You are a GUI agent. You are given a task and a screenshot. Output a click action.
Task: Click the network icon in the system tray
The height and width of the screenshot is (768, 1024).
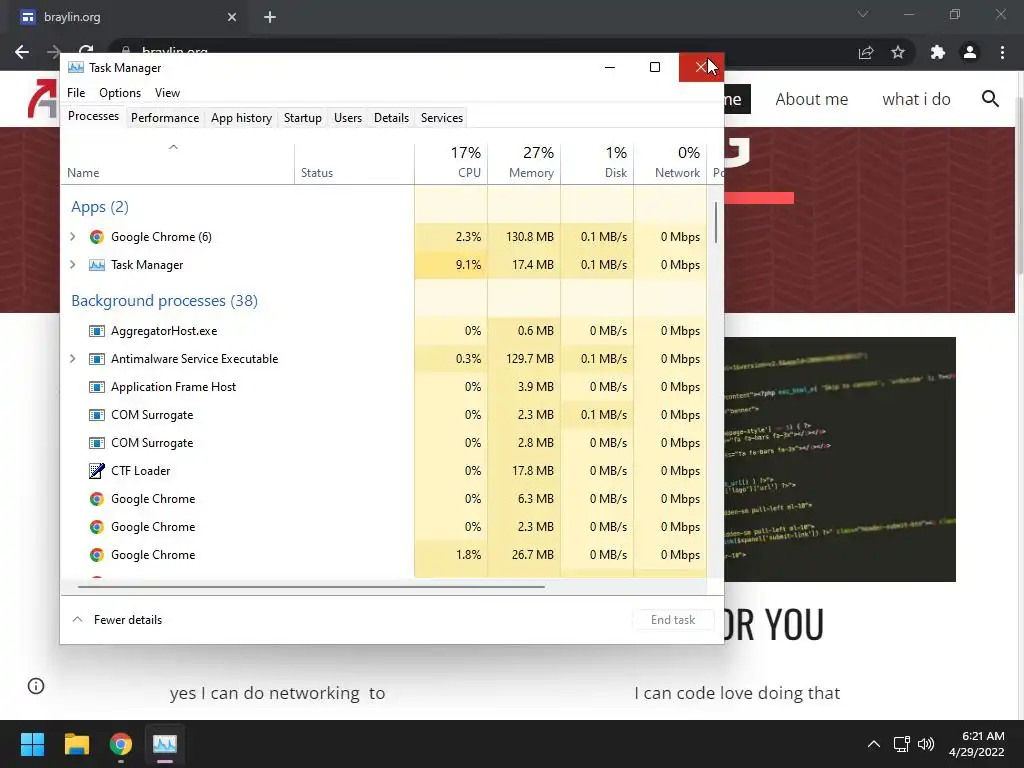902,744
